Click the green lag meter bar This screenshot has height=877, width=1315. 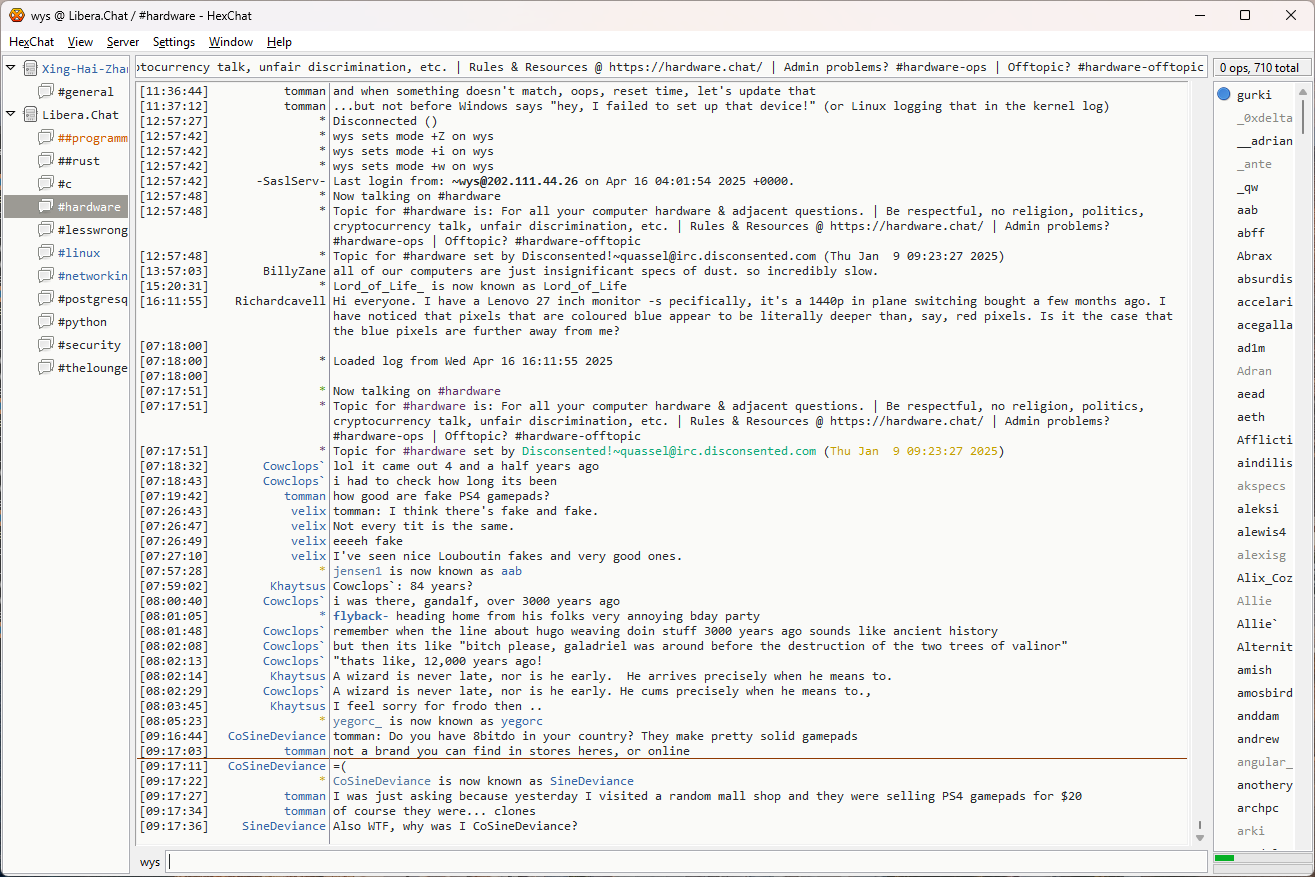click(x=1225, y=858)
